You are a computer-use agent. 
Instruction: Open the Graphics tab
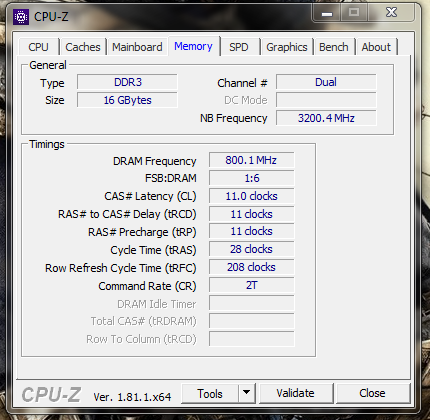(287, 47)
